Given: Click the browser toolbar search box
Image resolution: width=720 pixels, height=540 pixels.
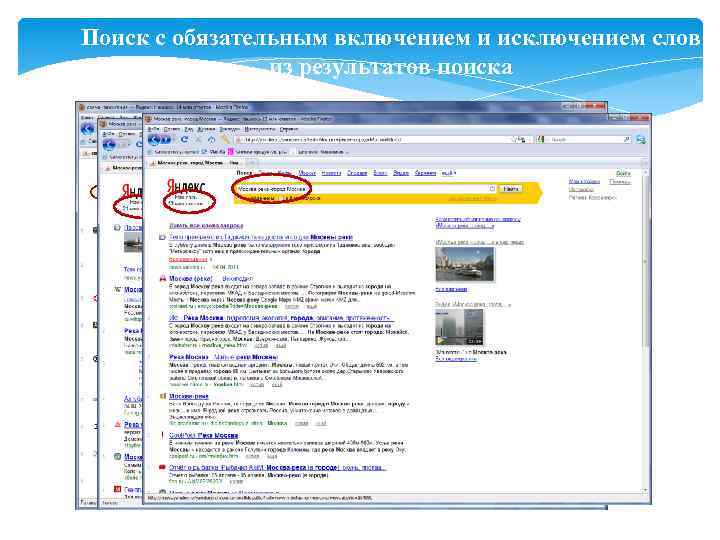Looking at the screenshot, I should click(583, 139).
